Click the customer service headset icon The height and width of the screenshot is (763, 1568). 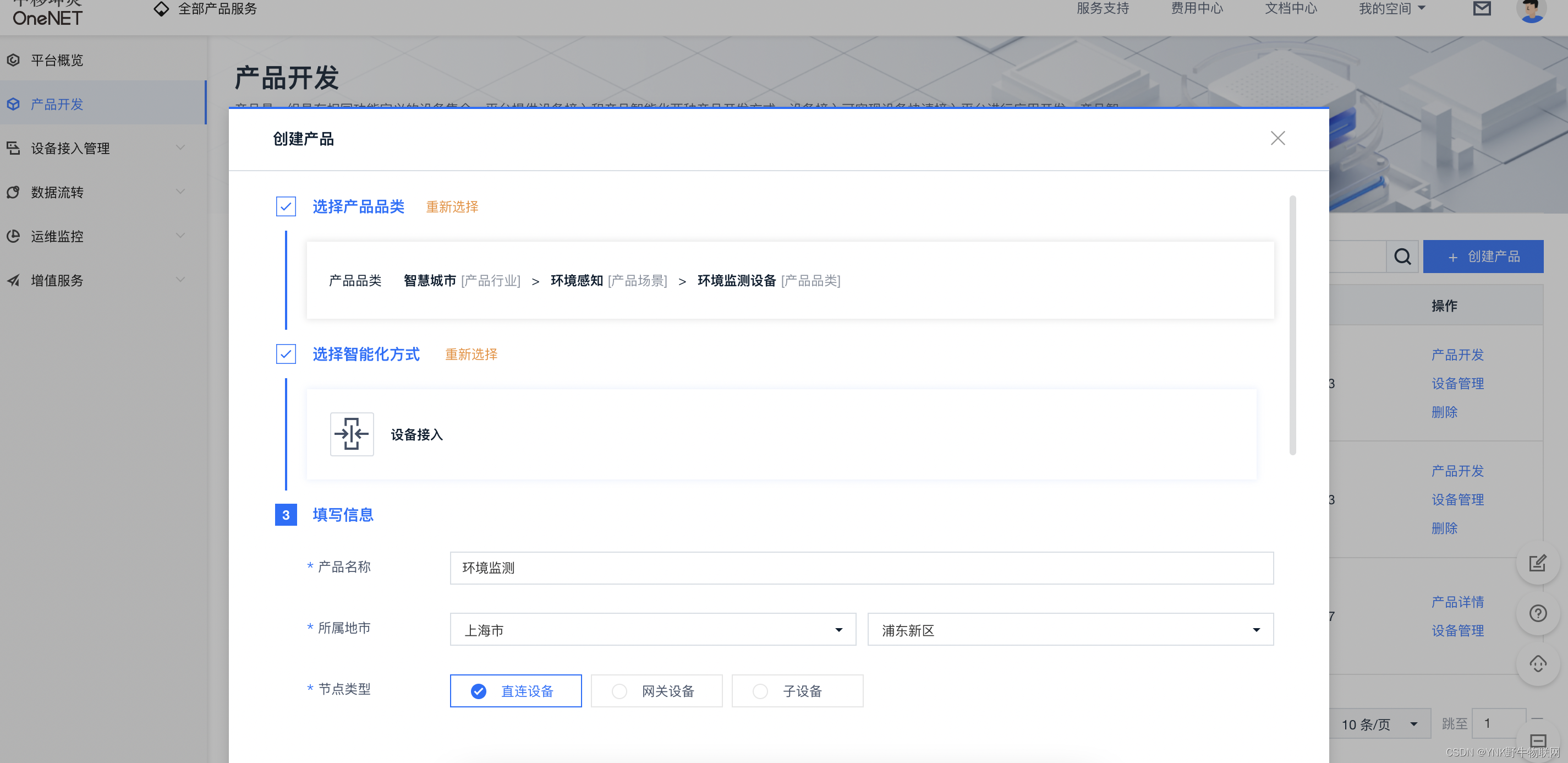(1538, 664)
